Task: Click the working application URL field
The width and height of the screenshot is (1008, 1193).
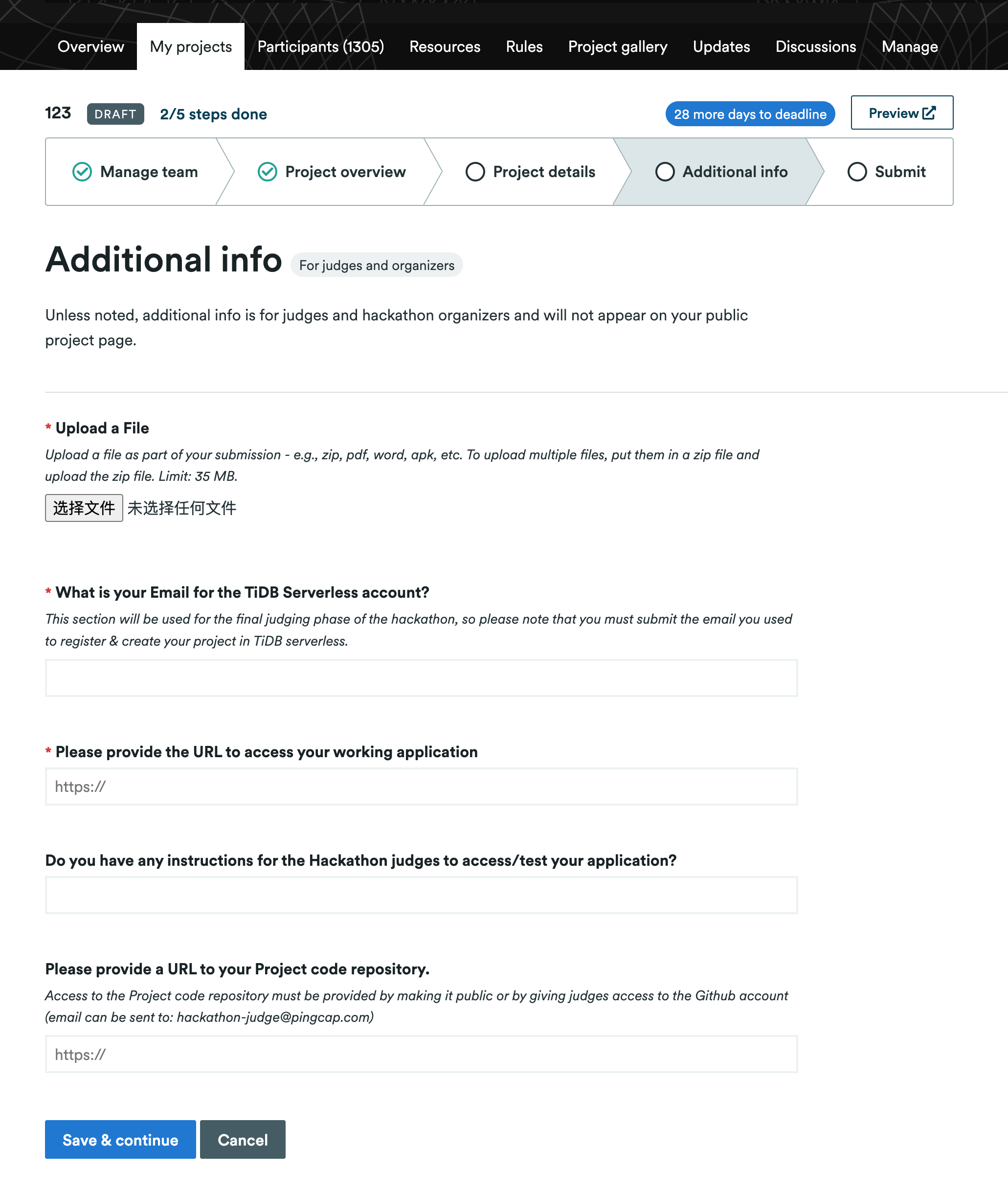Action: pos(421,786)
